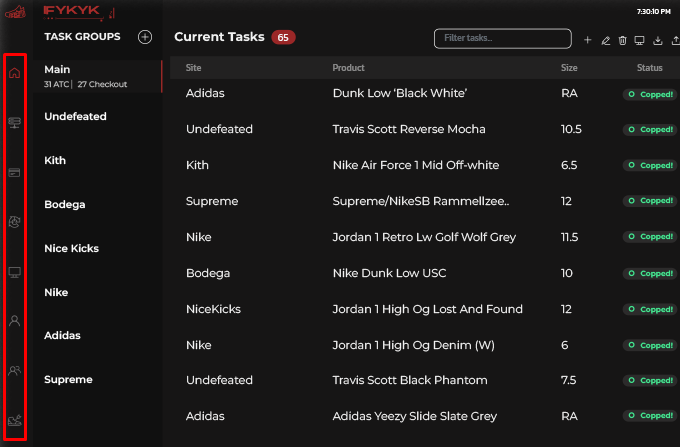
Task: Select the Bodega task group
Action: [65, 205]
